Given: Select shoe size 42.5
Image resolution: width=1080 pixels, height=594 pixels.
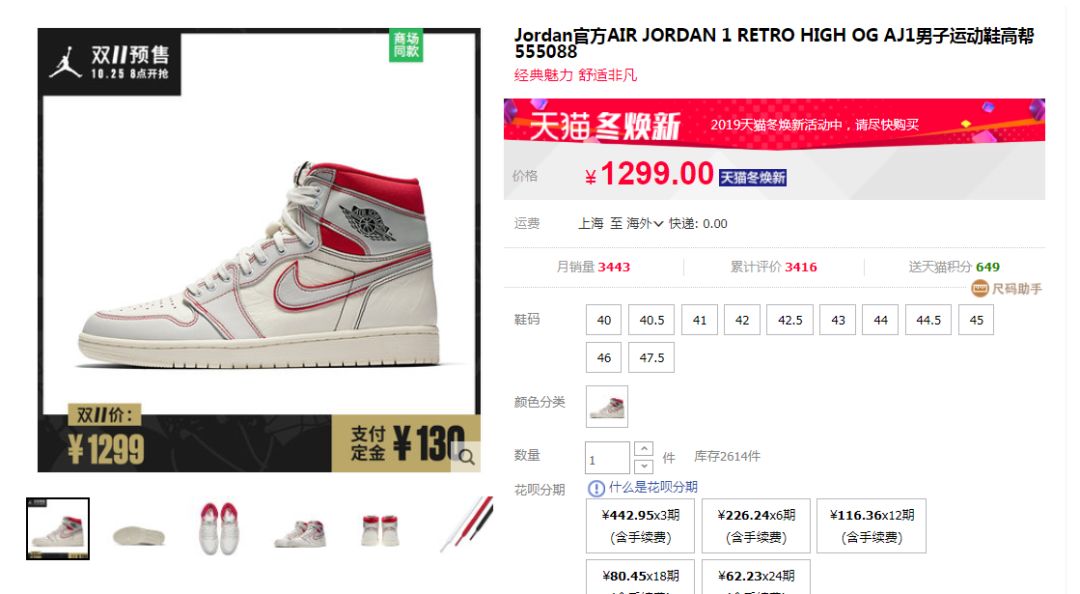Looking at the screenshot, I should (x=790, y=320).
